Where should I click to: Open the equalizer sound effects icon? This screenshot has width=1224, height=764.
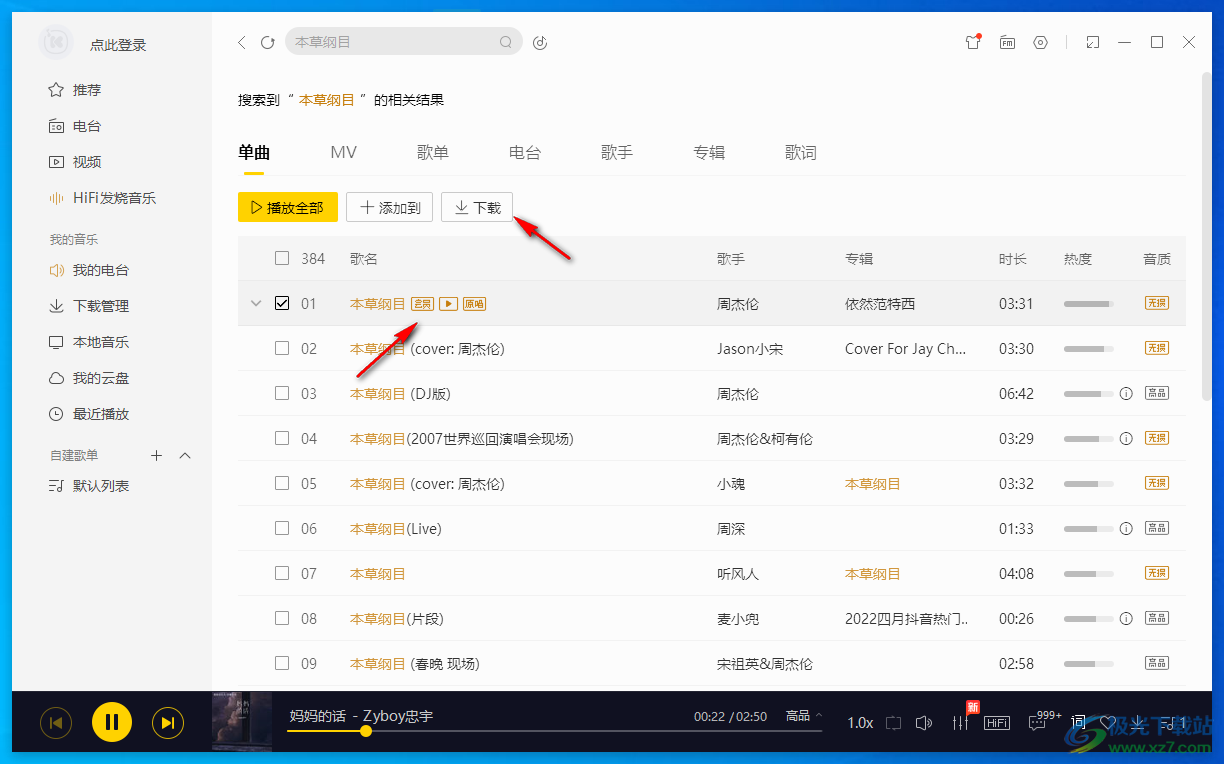(x=961, y=723)
